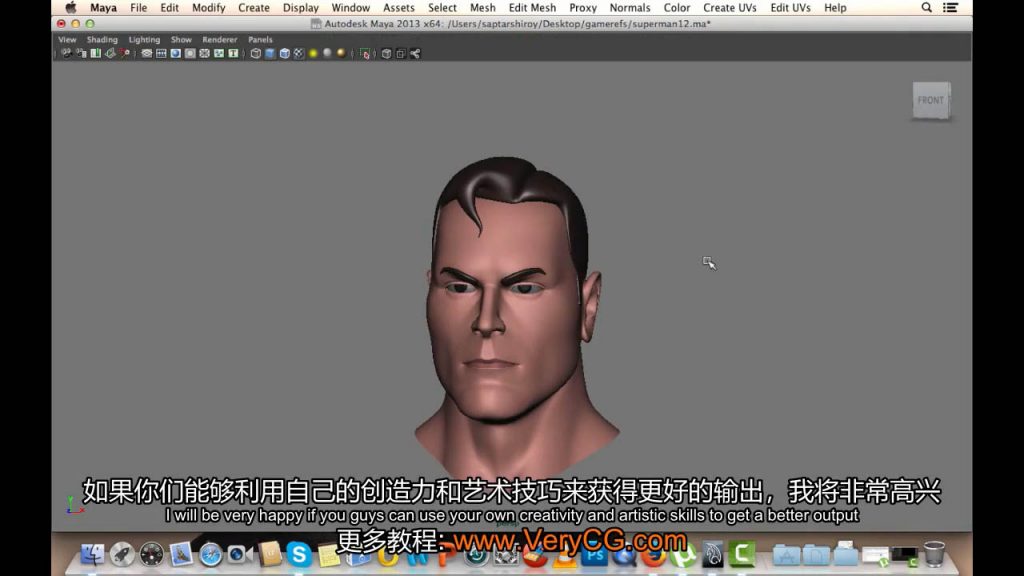
Task: Click the FRONT face of the view cube
Action: 931,101
